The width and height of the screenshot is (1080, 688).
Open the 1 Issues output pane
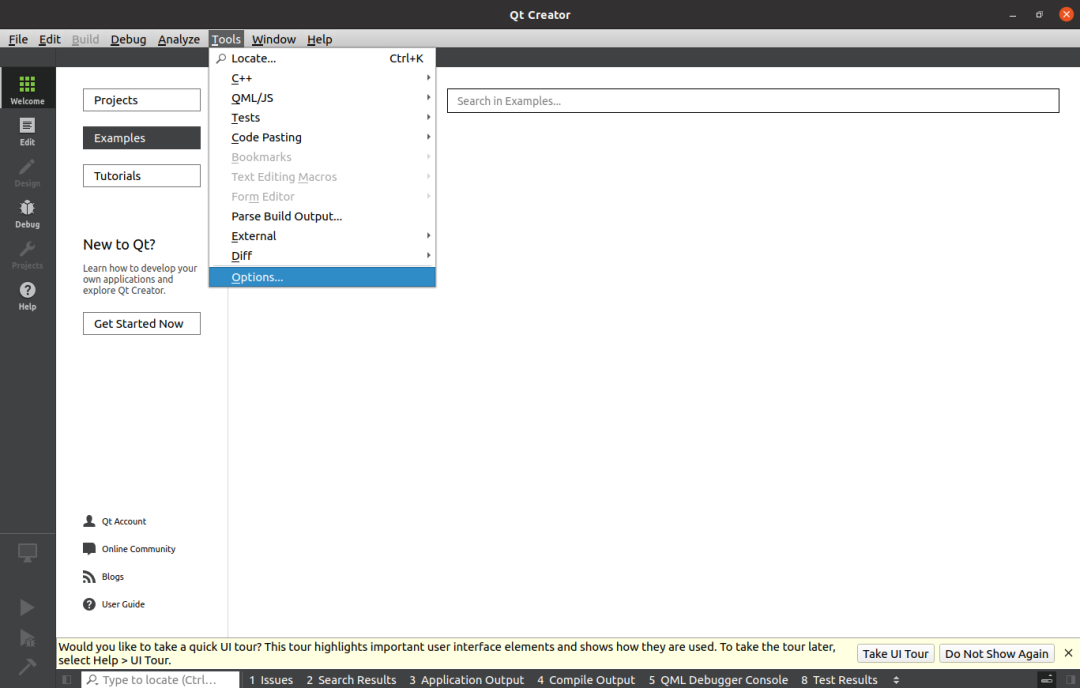click(x=271, y=680)
